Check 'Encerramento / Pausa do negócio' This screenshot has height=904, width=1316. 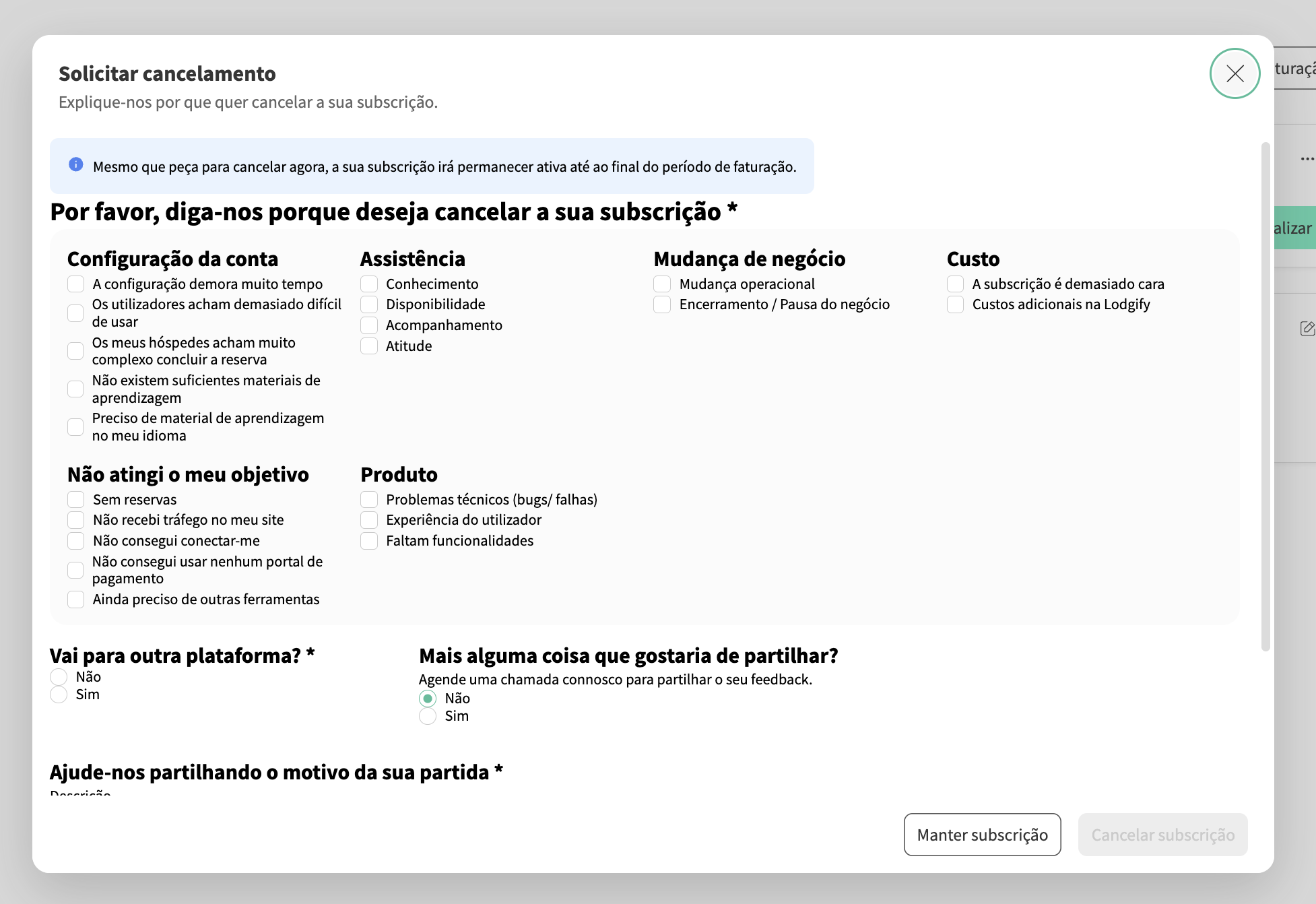click(661, 304)
